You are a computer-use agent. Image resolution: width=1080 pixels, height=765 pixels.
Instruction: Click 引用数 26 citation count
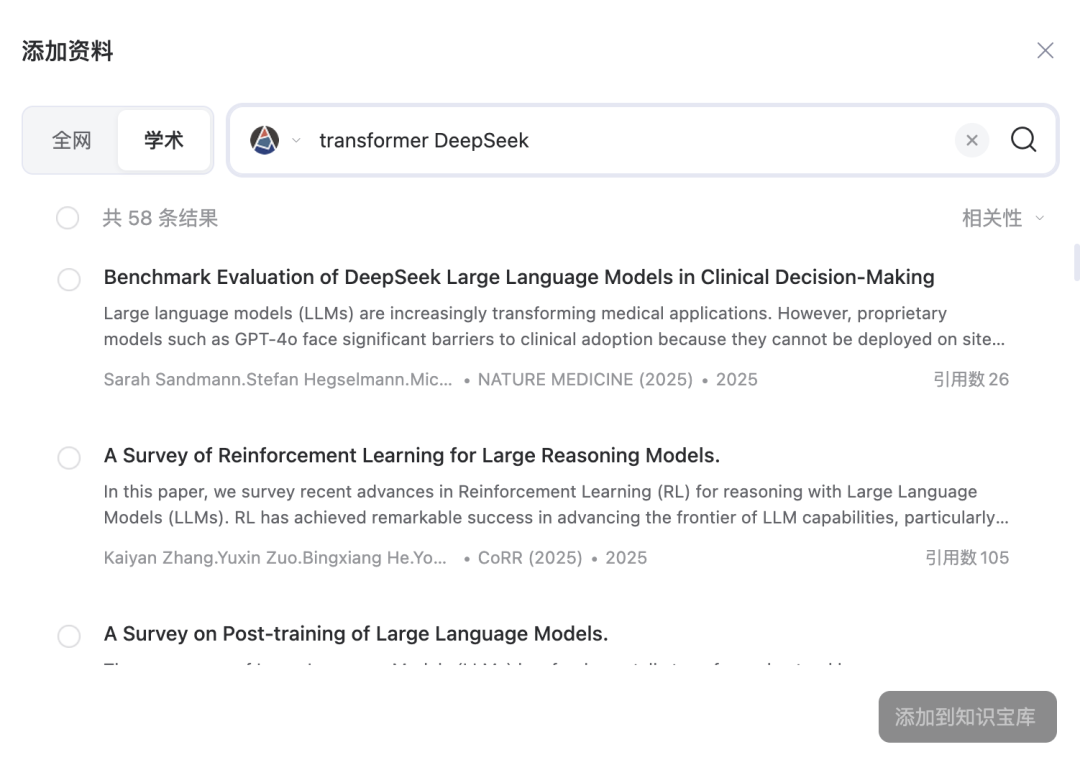970,379
